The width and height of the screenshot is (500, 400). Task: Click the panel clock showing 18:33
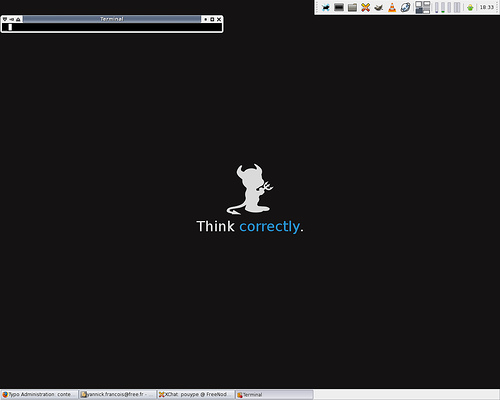pos(487,7)
